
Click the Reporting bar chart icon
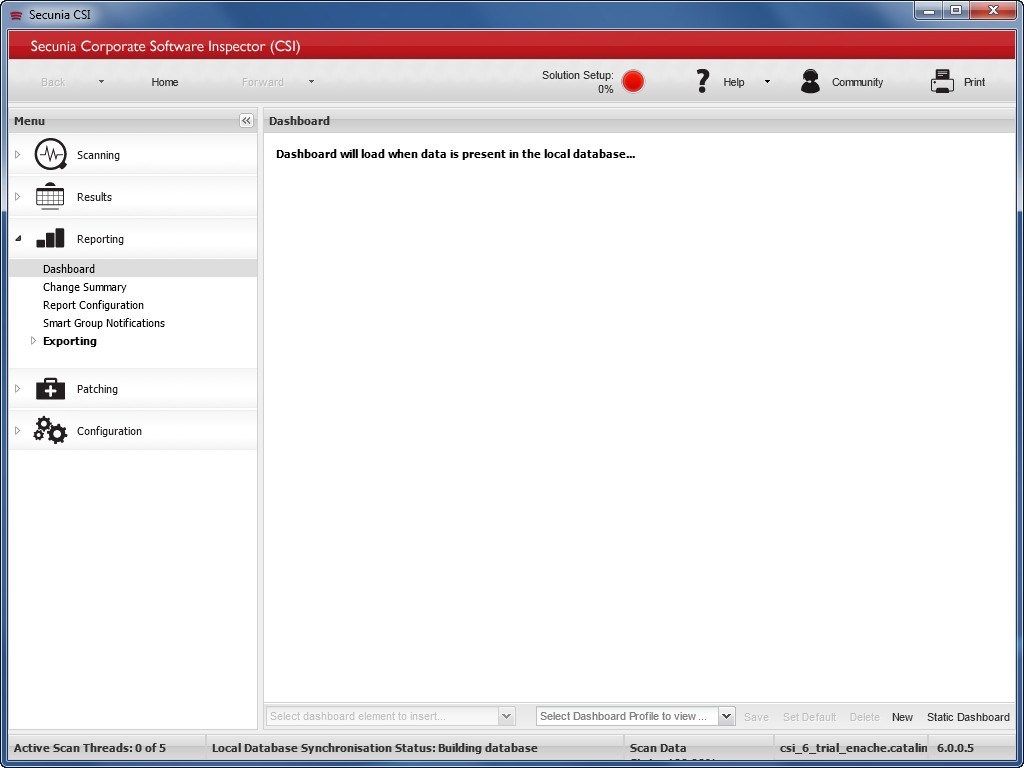pyautogui.click(x=50, y=238)
